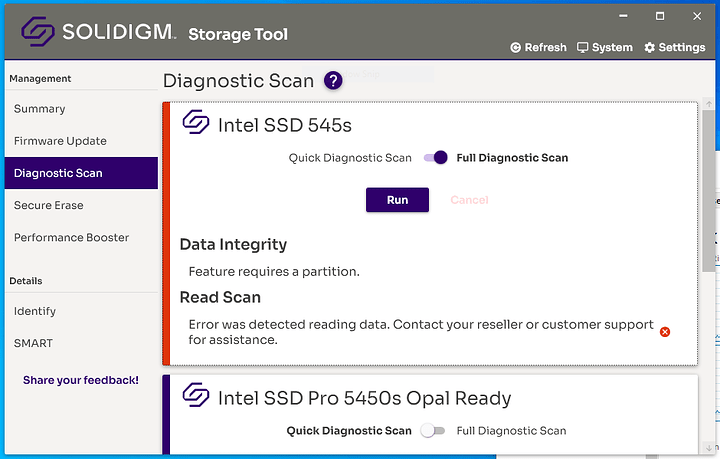Viewport: 720px width, 459px height.
Task: Open Performance Booster
Action: [81, 237]
